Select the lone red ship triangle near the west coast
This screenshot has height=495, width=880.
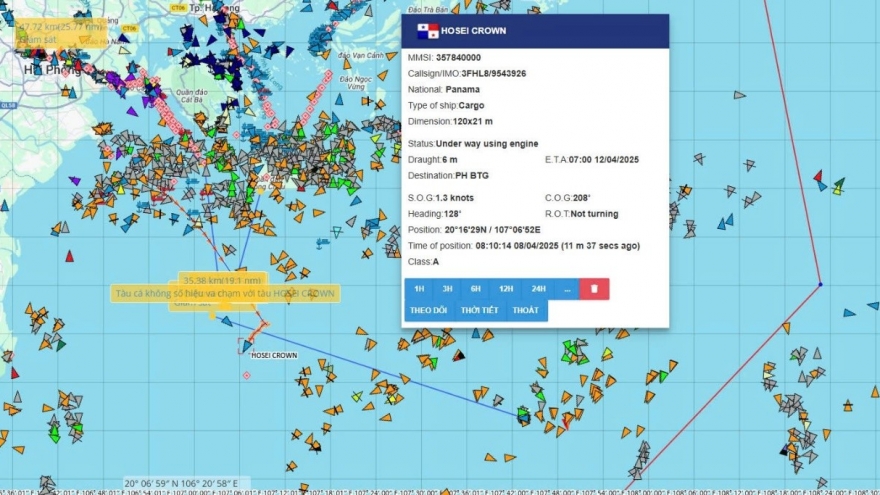[x=69, y=256]
